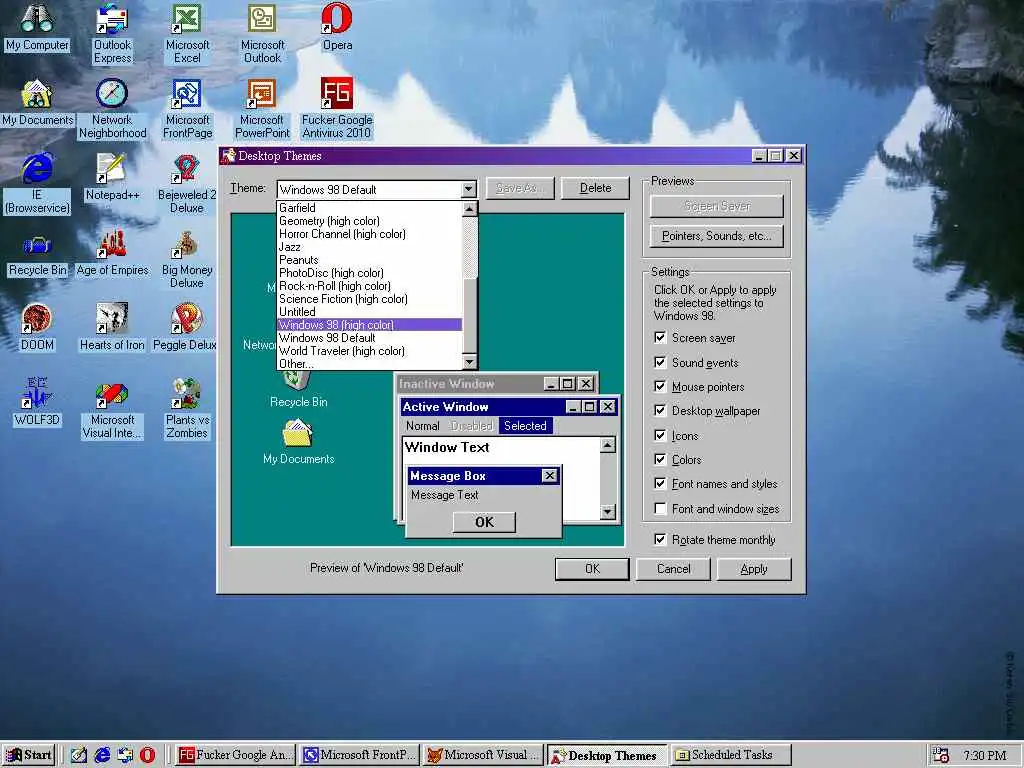Viewport: 1024px width, 768px height.
Task: Select the WOLF3D desktop icon
Action: (37, 402)
